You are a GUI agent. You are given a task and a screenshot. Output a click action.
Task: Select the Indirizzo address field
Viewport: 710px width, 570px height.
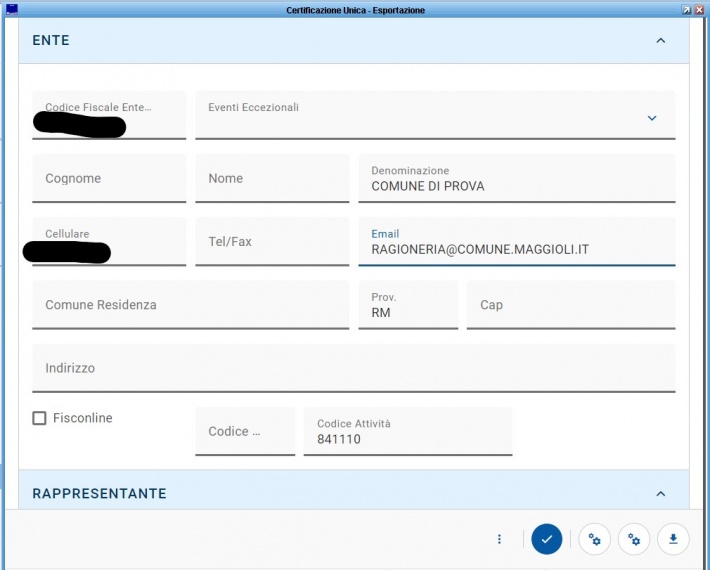[353, 368]
